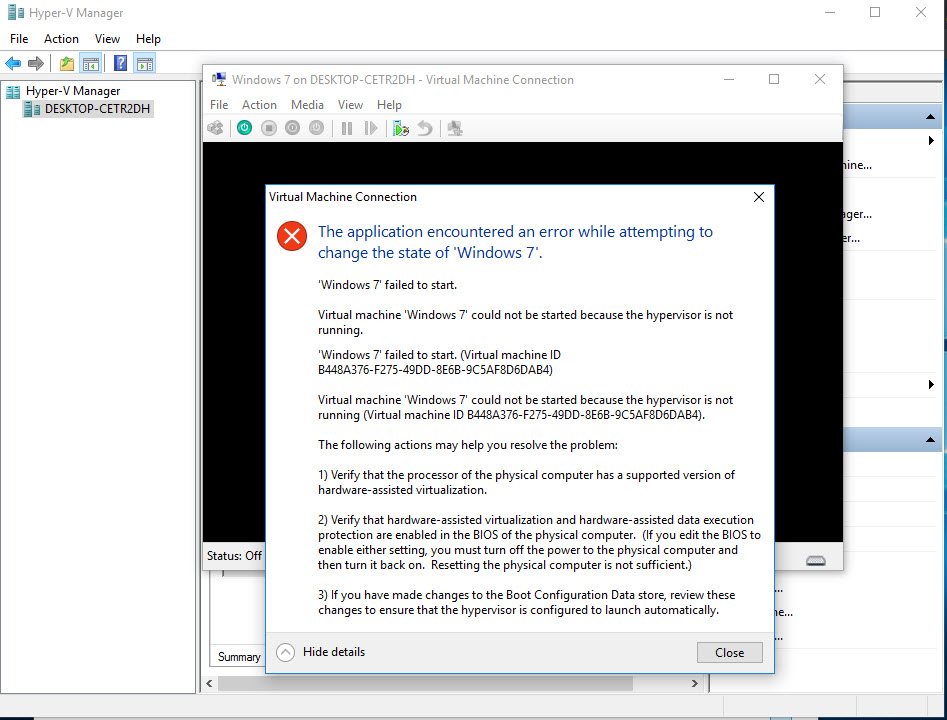Maximize the Hyper-V Manager window
Viewport: 947px width, 720px height.
[875, 12]
